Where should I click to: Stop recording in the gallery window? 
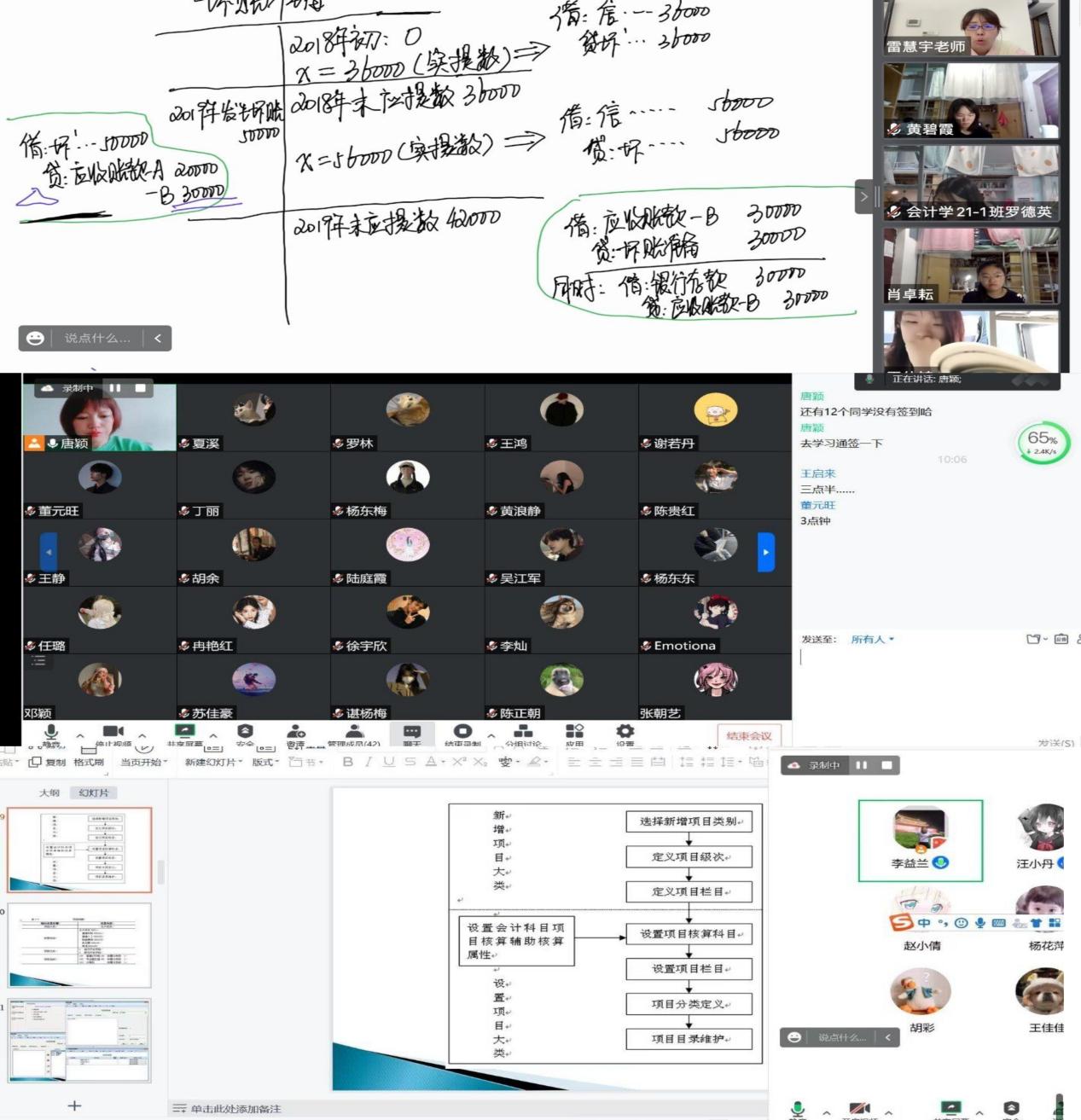[x=141, y=388]
